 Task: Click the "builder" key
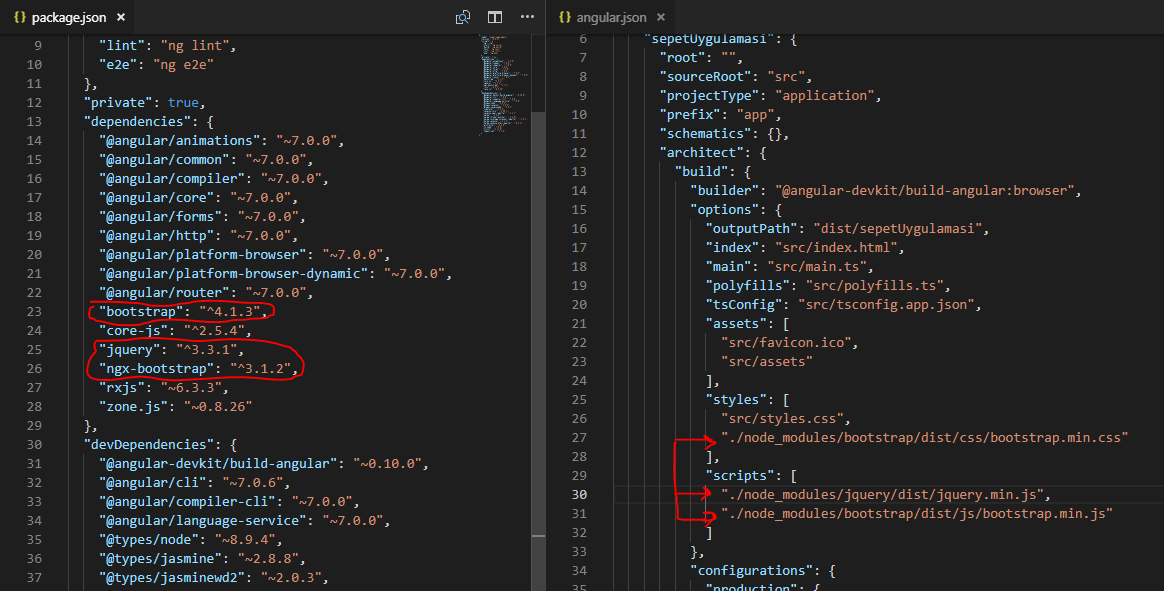coord(725,191)
